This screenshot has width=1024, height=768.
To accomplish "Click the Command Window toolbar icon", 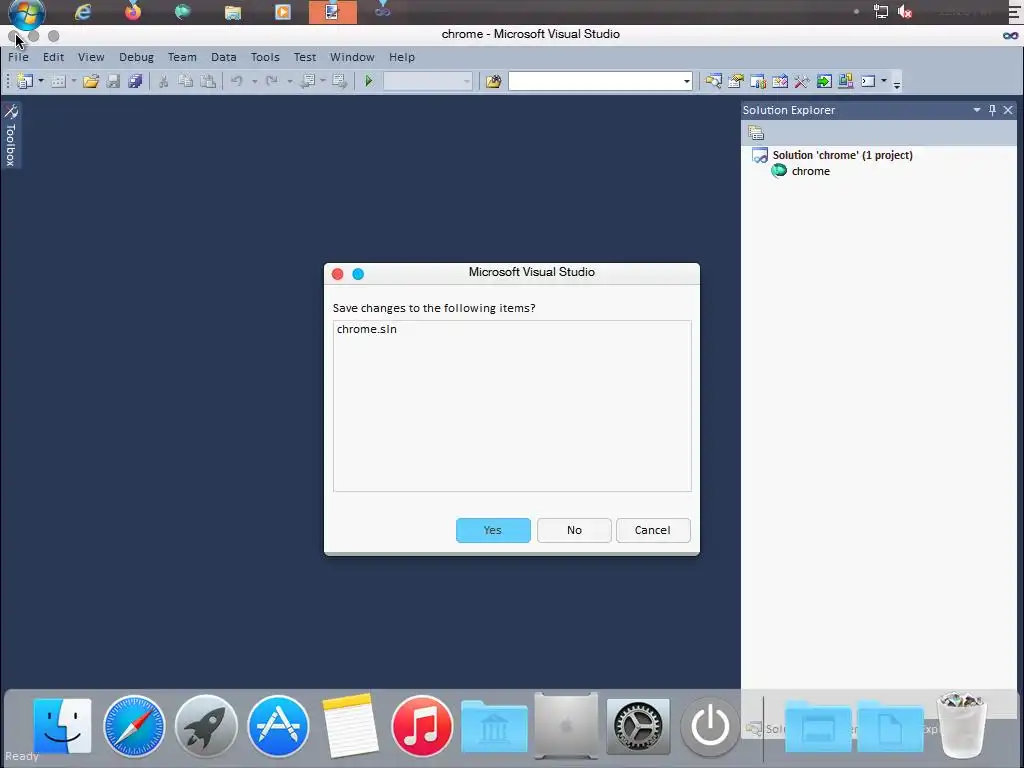I will point(868,82).
